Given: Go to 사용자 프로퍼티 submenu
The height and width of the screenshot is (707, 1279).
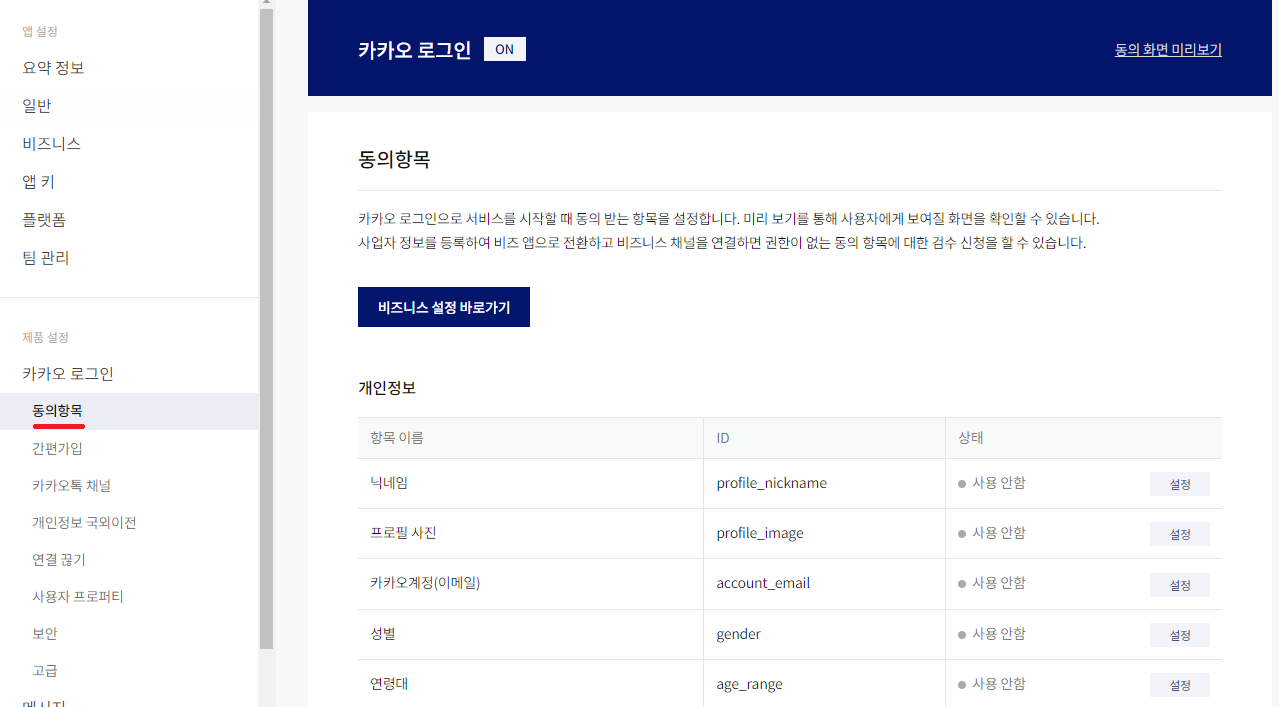Looking at the screenshot, I should click(x=78, y=596).
